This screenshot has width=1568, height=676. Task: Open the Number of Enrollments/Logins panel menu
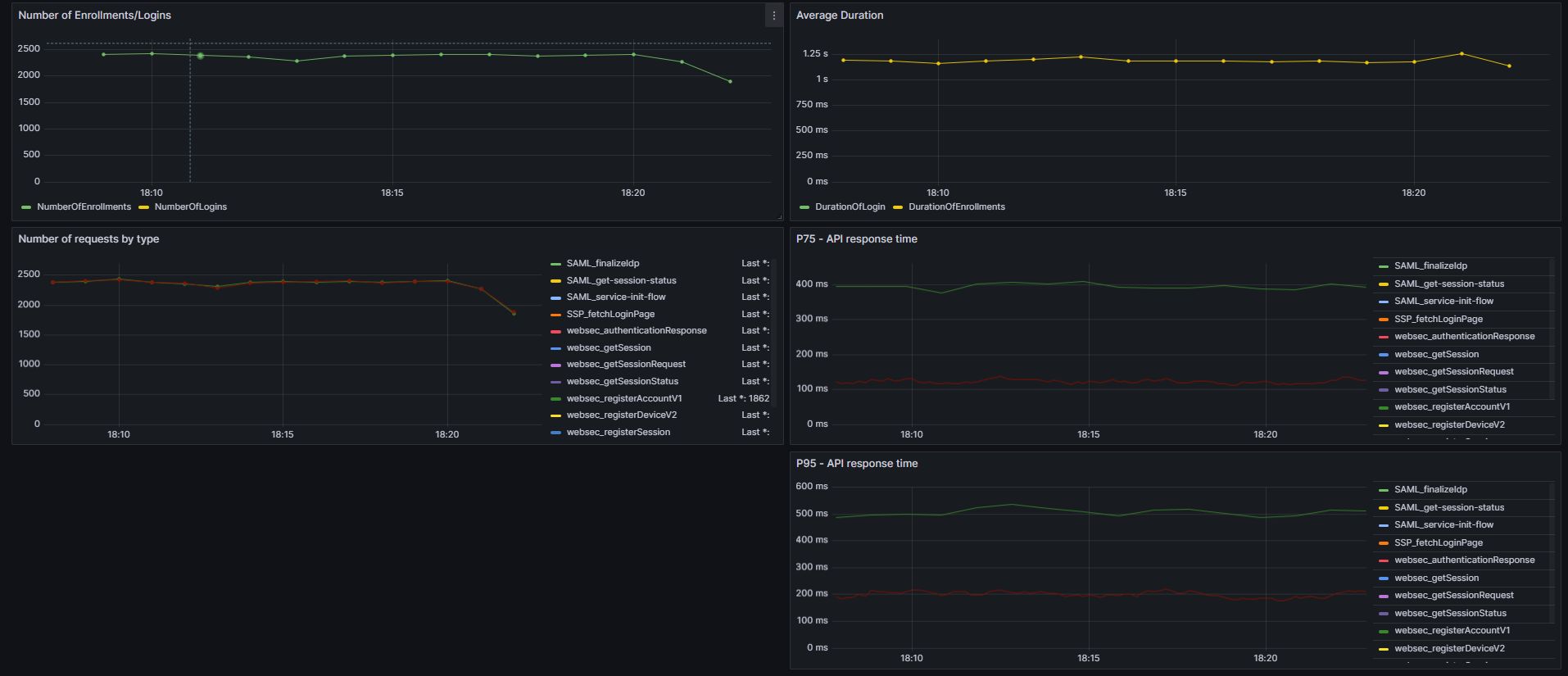773,16
